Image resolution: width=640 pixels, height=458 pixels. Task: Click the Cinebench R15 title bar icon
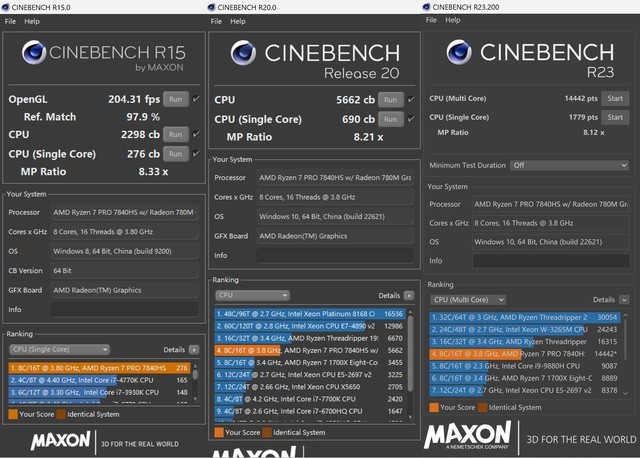(5, 7)
